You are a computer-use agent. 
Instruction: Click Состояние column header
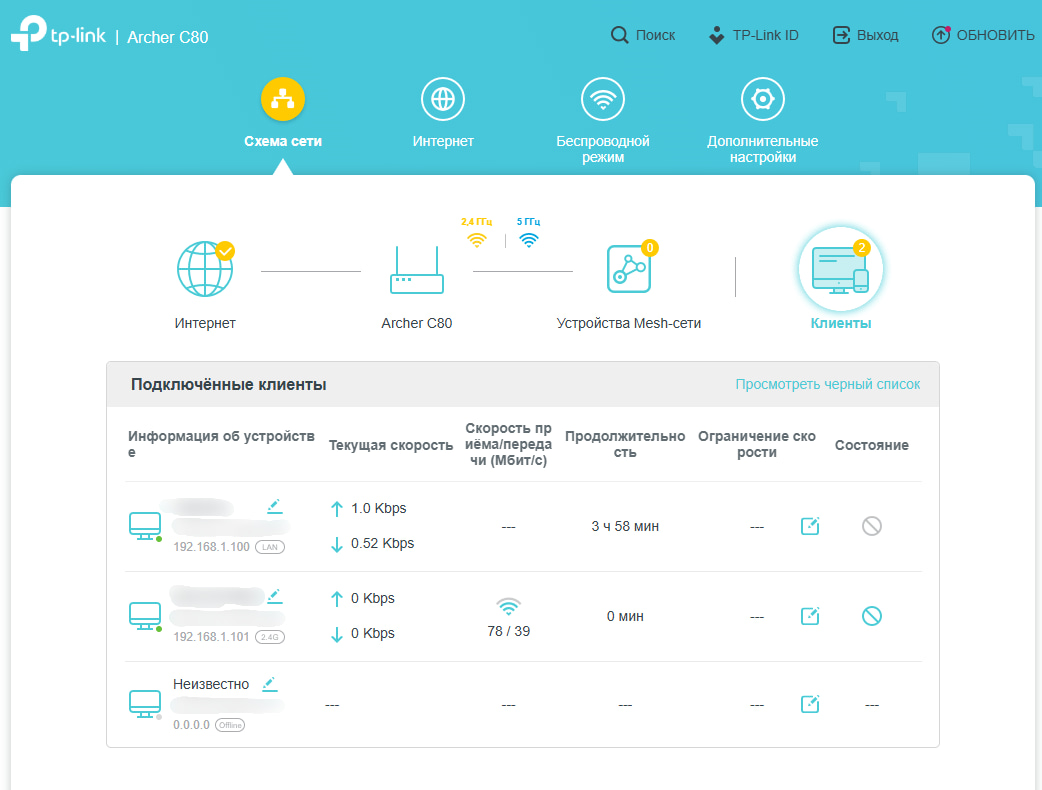[x=872, y=445]
